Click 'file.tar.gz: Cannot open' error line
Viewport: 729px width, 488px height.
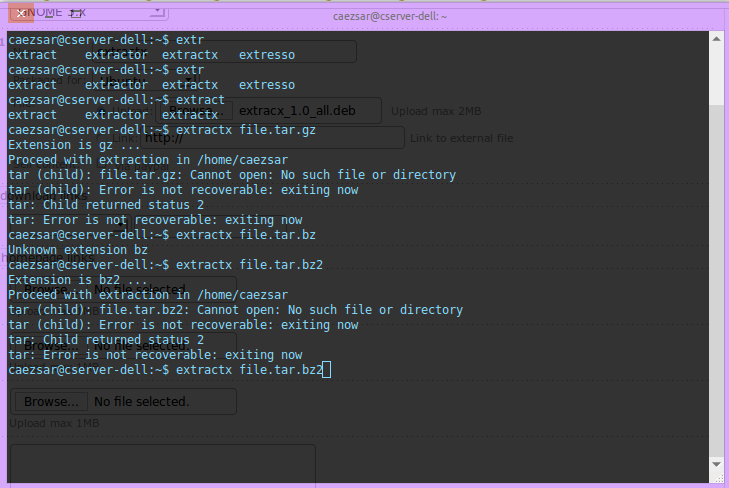pos(232,175)
